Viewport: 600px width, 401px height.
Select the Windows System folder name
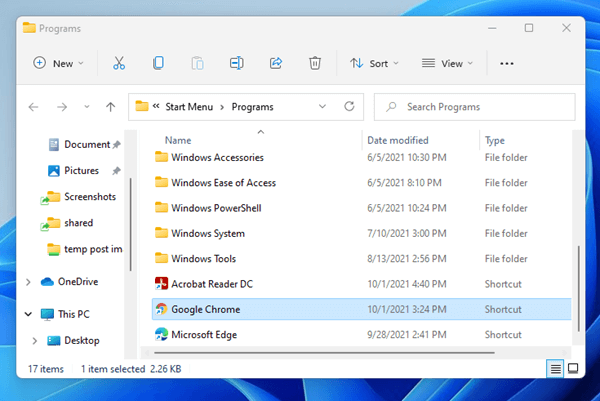coord(208,233)
